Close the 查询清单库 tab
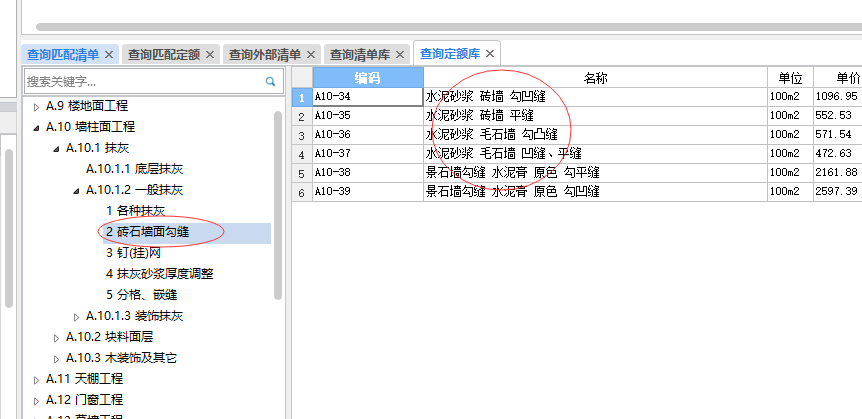Image resolution: width=862 pixels, height=419 pixels. [400, 54]
